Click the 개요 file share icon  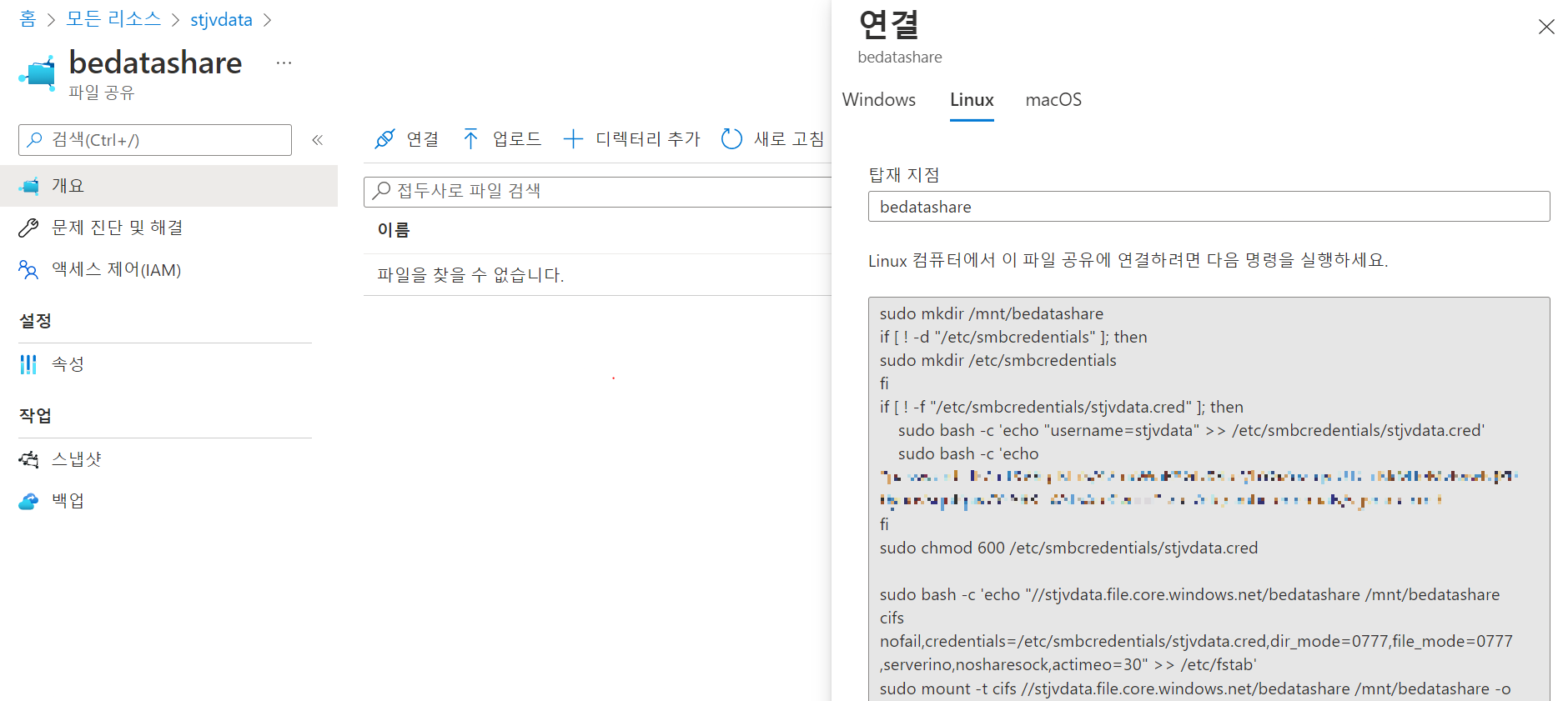point(29,186)
